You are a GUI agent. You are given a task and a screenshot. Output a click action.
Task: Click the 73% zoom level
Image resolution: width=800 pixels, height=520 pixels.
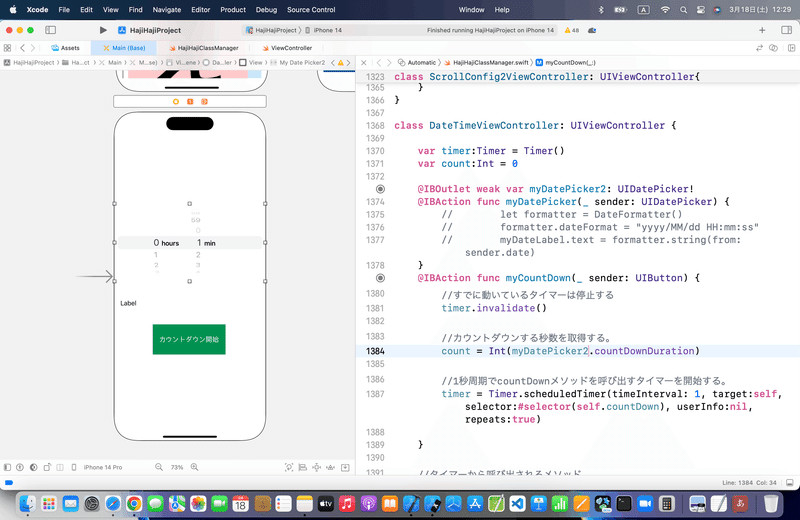click(177, 467)
